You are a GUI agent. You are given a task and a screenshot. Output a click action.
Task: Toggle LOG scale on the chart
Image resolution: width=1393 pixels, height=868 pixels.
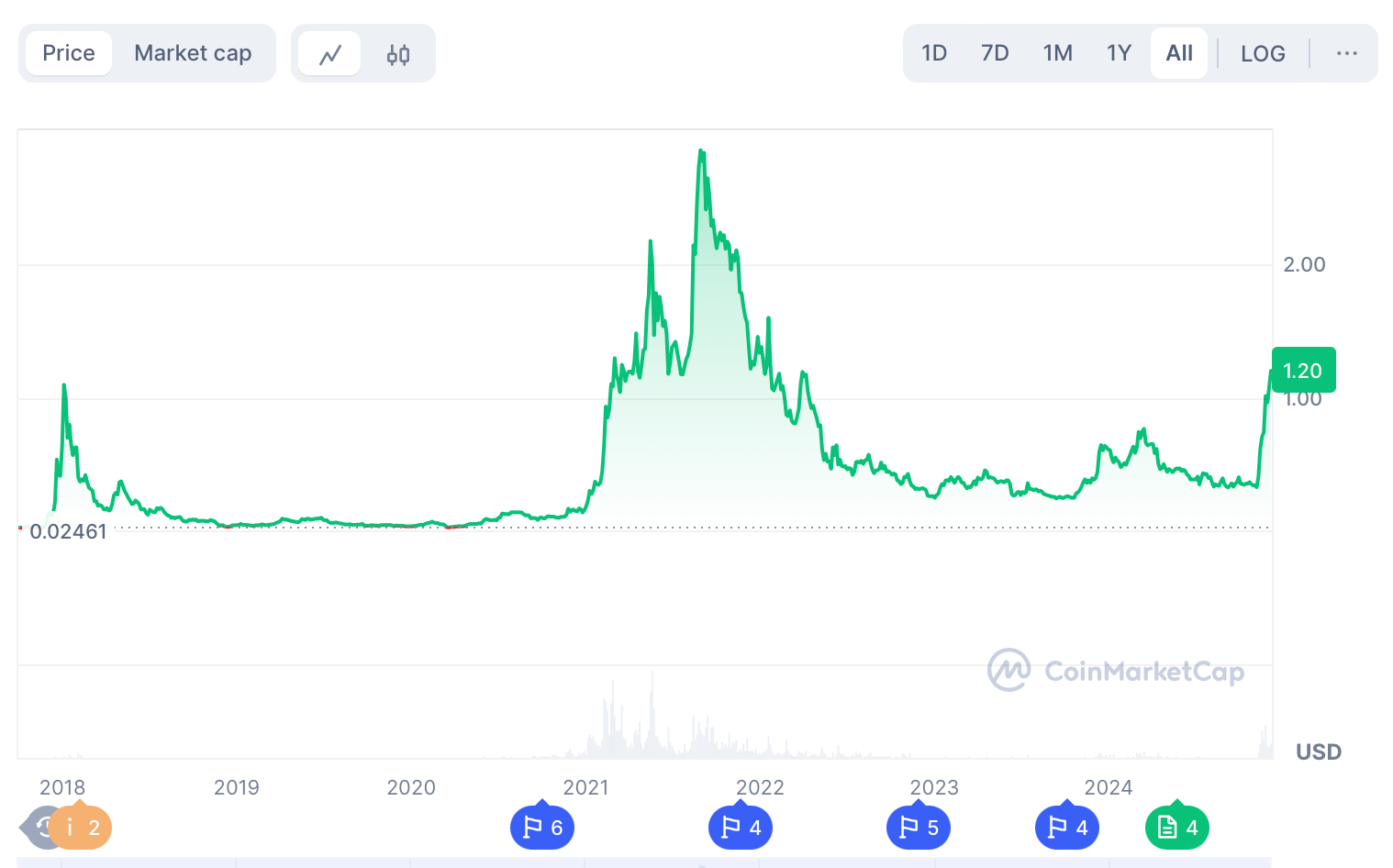click(x=1263, y=53)
